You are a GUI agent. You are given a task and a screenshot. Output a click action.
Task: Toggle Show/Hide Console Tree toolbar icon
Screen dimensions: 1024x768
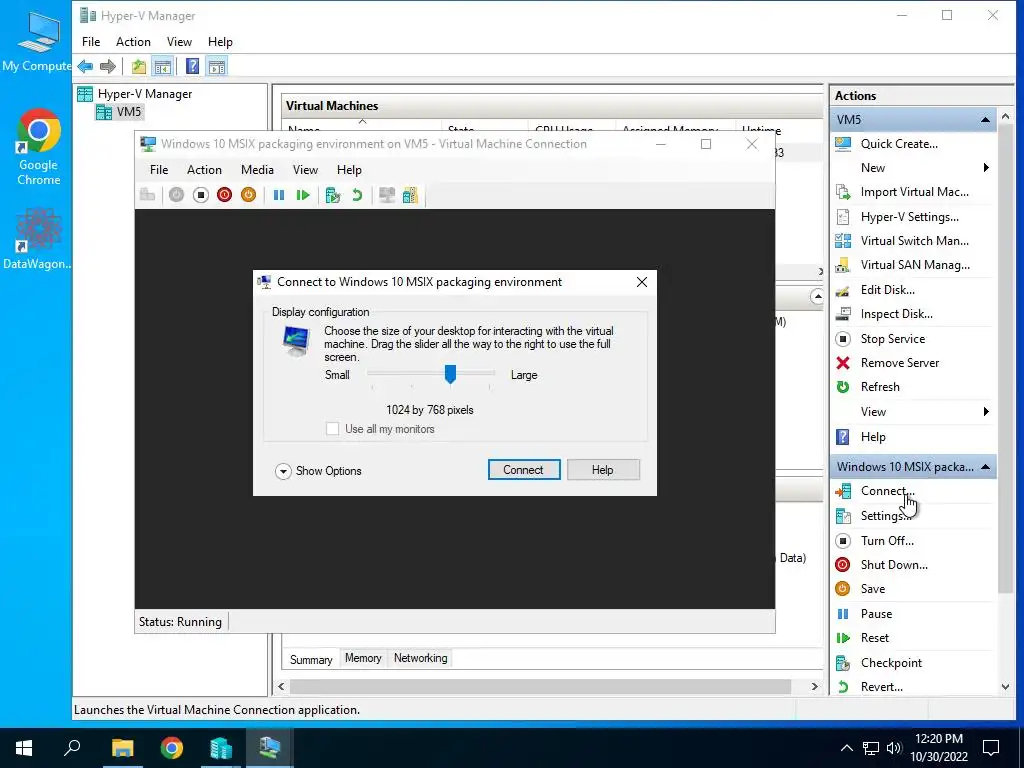pos(162,66)
